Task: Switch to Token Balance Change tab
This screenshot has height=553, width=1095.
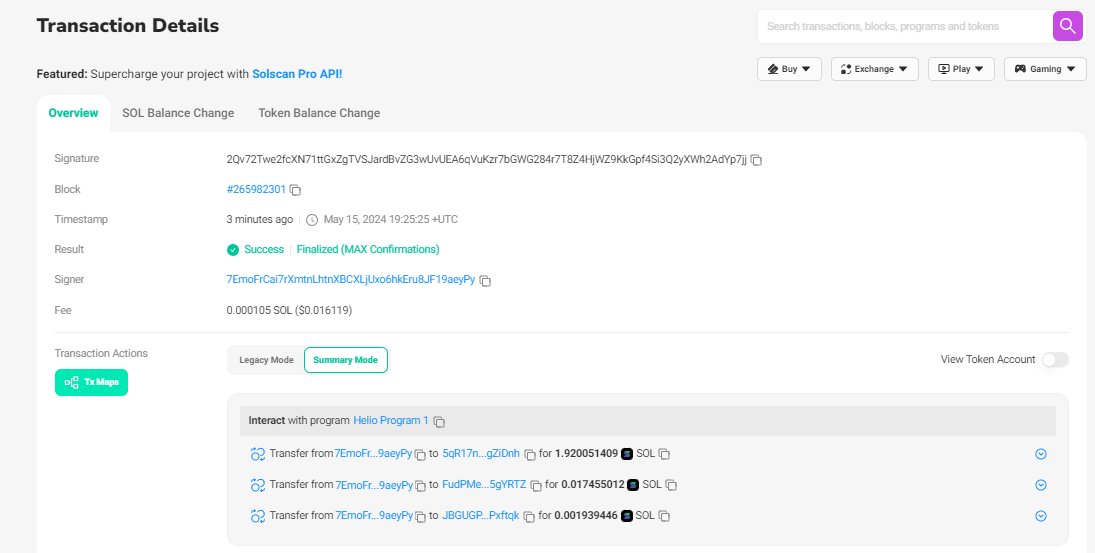Action: 319,113
